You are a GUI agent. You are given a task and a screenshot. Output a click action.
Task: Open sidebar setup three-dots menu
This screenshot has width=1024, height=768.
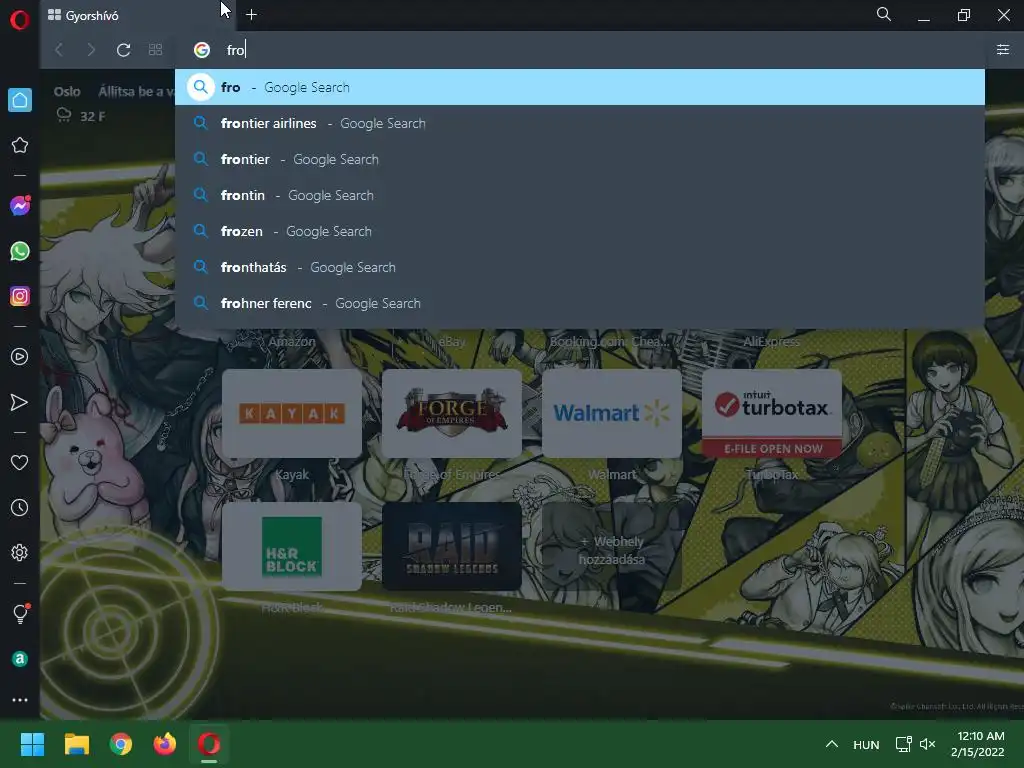20,699
